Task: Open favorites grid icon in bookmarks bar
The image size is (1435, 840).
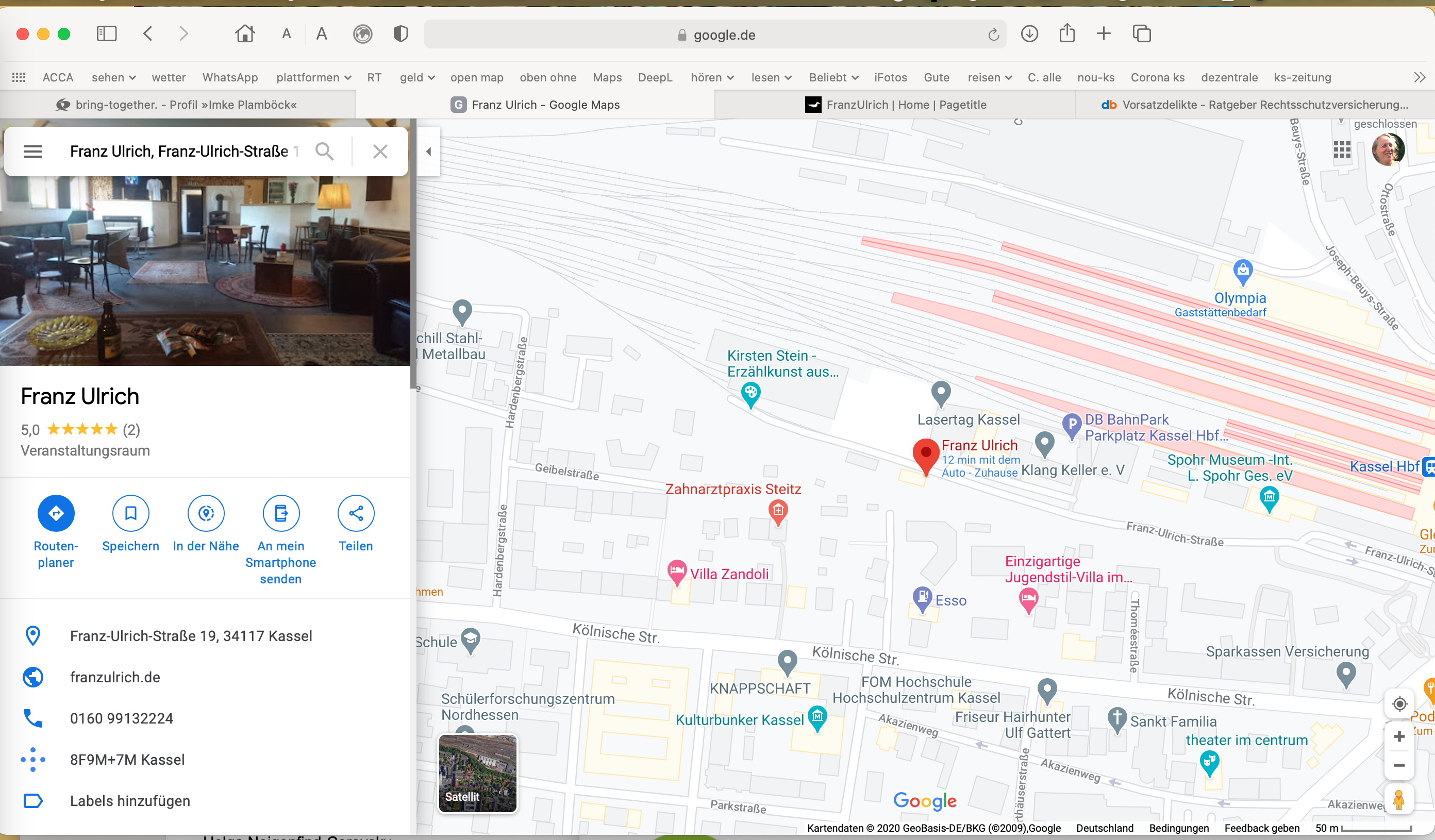Action: [19, 77]
